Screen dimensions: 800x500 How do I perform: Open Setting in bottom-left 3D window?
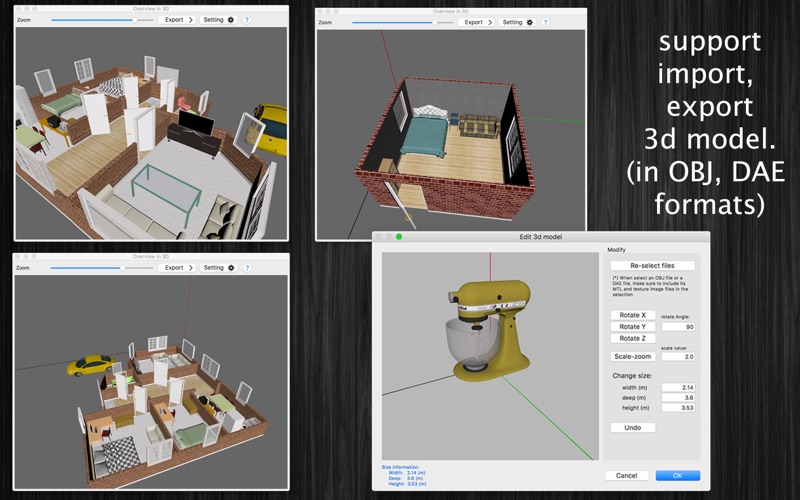(x=218, y=268)
